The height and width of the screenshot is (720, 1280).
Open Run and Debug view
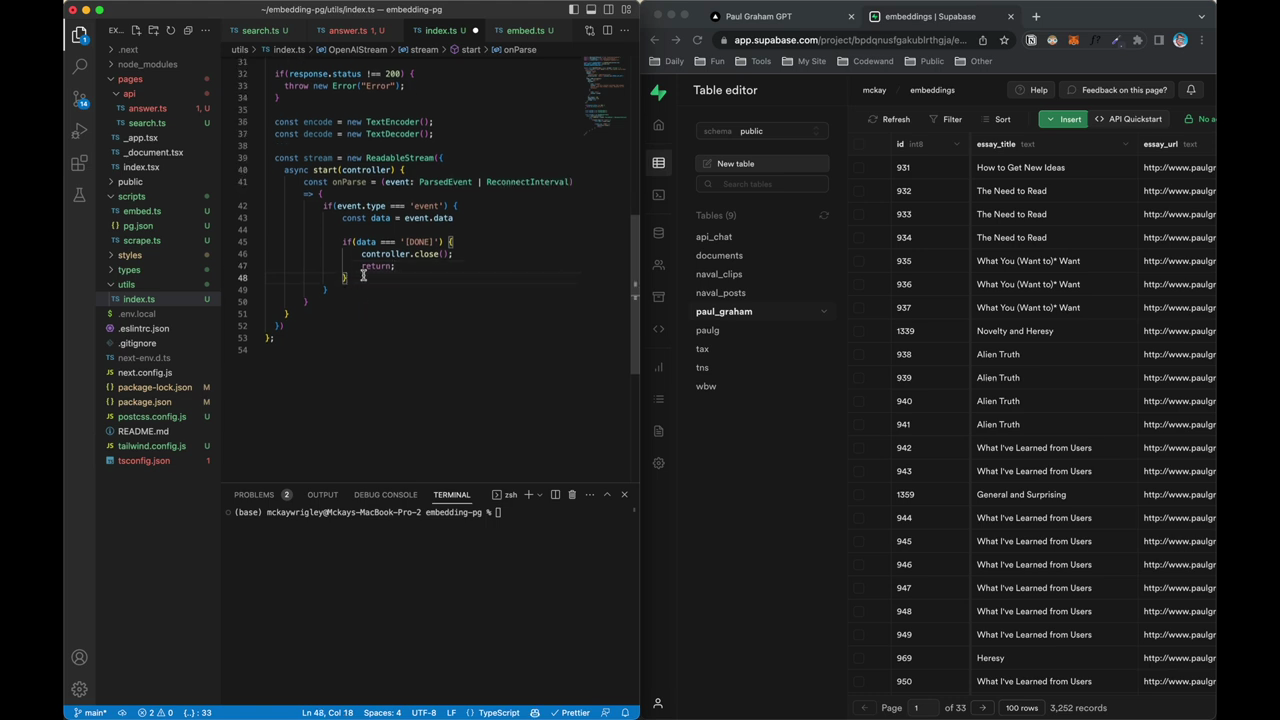[79, 131]
